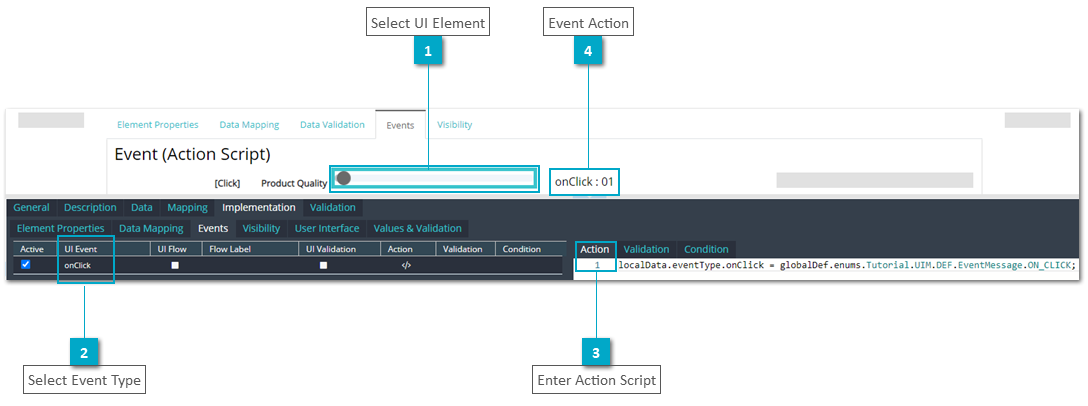
Task: Open the onClick row's Action script code icon
Action: point(407,265)
